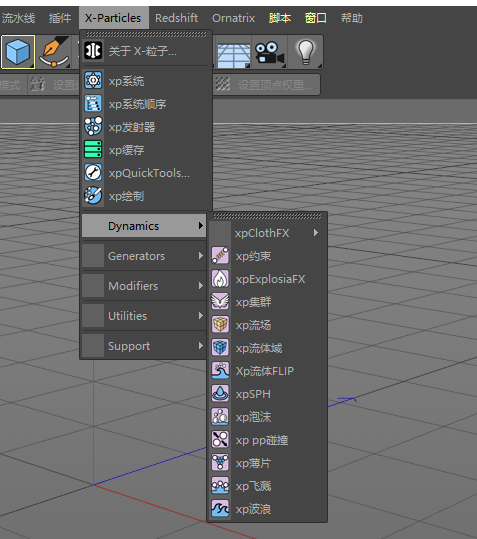The height and width of the screenshot is (539, 477).
Task: Open the 帮助 menu
Action: coord(352,18)
